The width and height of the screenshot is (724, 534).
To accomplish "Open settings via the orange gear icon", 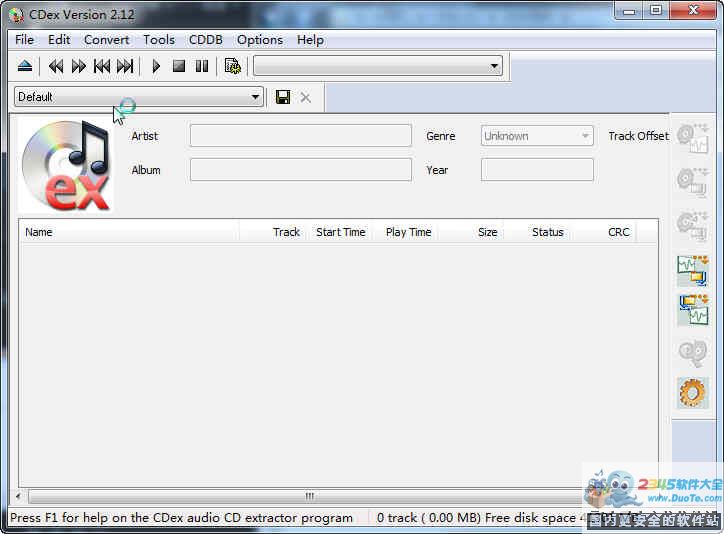I will click(693, 393).
